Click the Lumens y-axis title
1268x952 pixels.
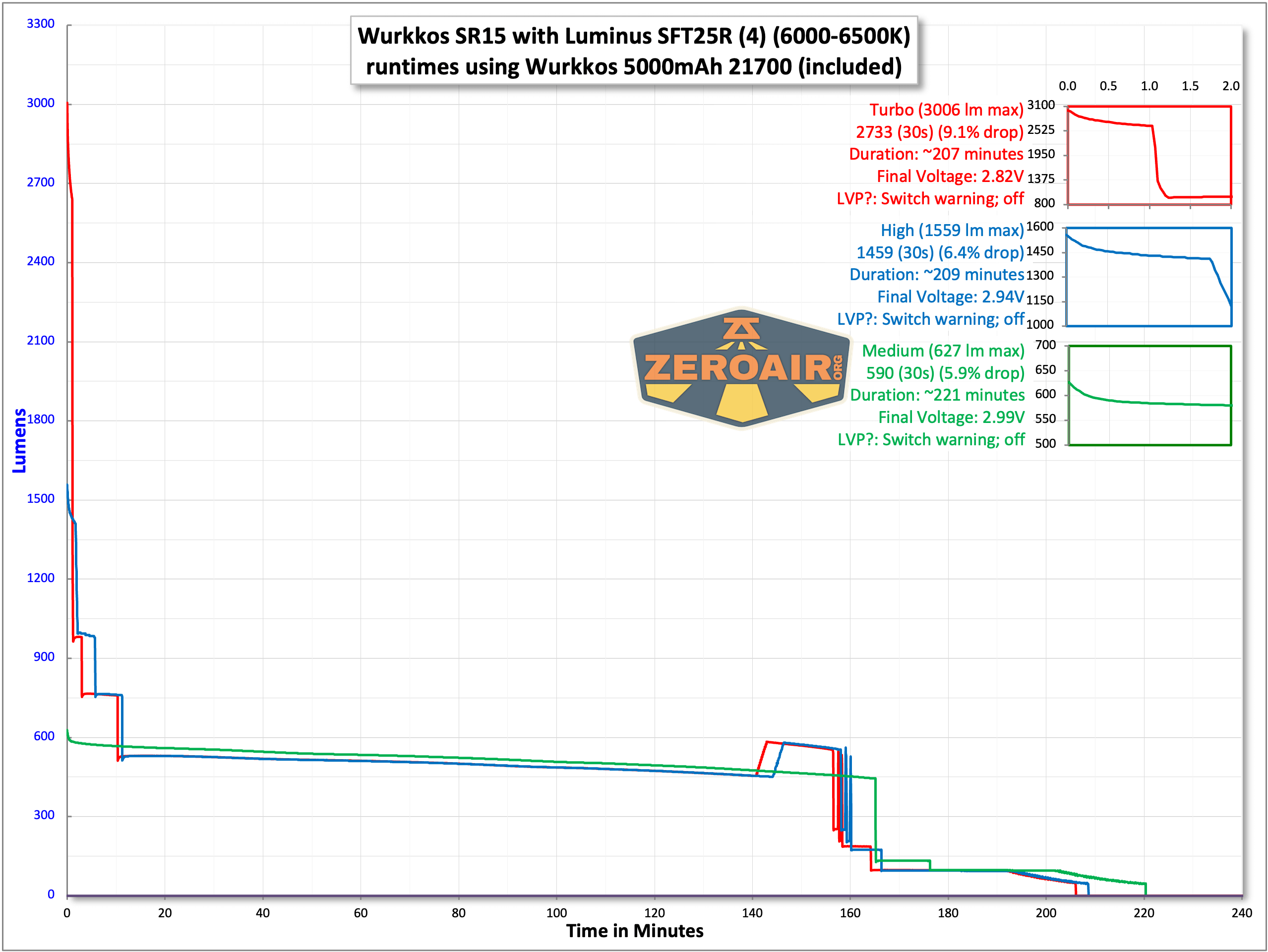pyautogui.click(x=19, y=440)
